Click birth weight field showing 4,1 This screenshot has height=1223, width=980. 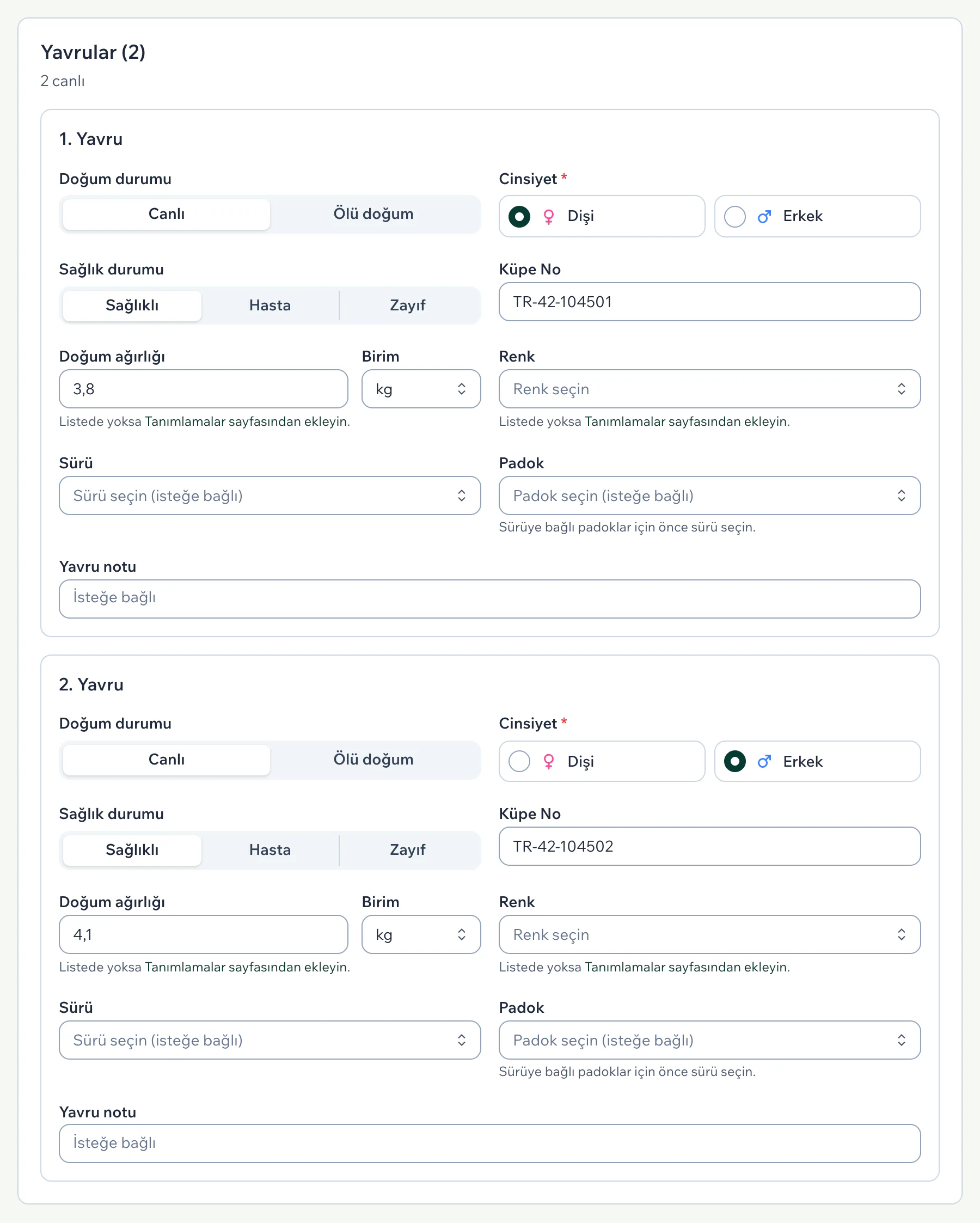tap(204, 934)
